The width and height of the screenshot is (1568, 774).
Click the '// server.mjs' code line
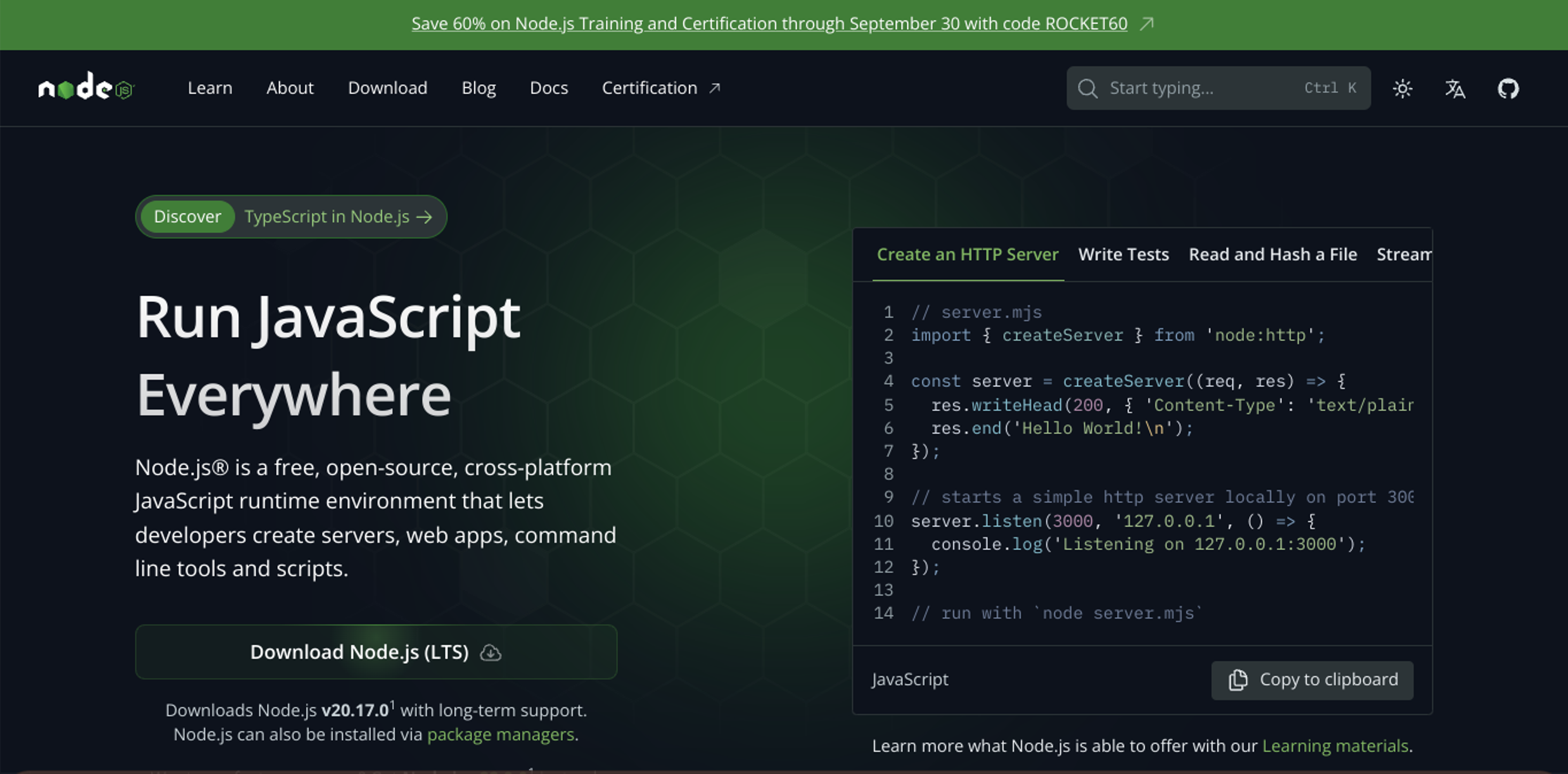pyautogui.click(x=976, y=313)
